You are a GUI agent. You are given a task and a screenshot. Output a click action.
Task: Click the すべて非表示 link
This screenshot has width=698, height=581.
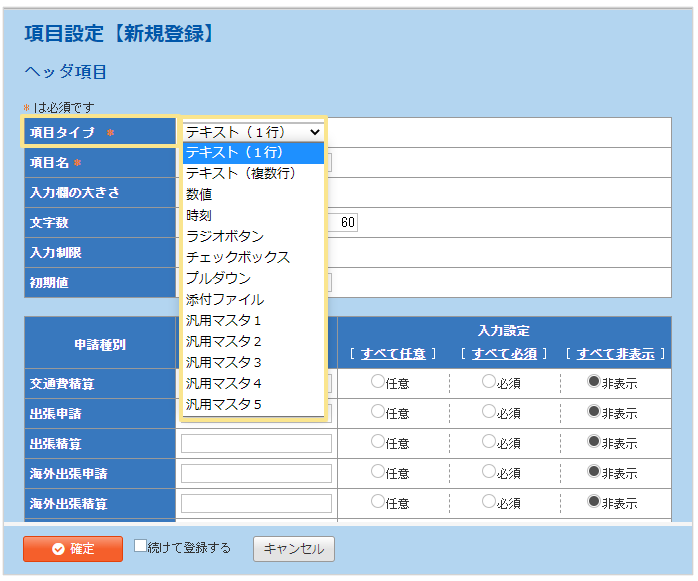tap(615, 354)
